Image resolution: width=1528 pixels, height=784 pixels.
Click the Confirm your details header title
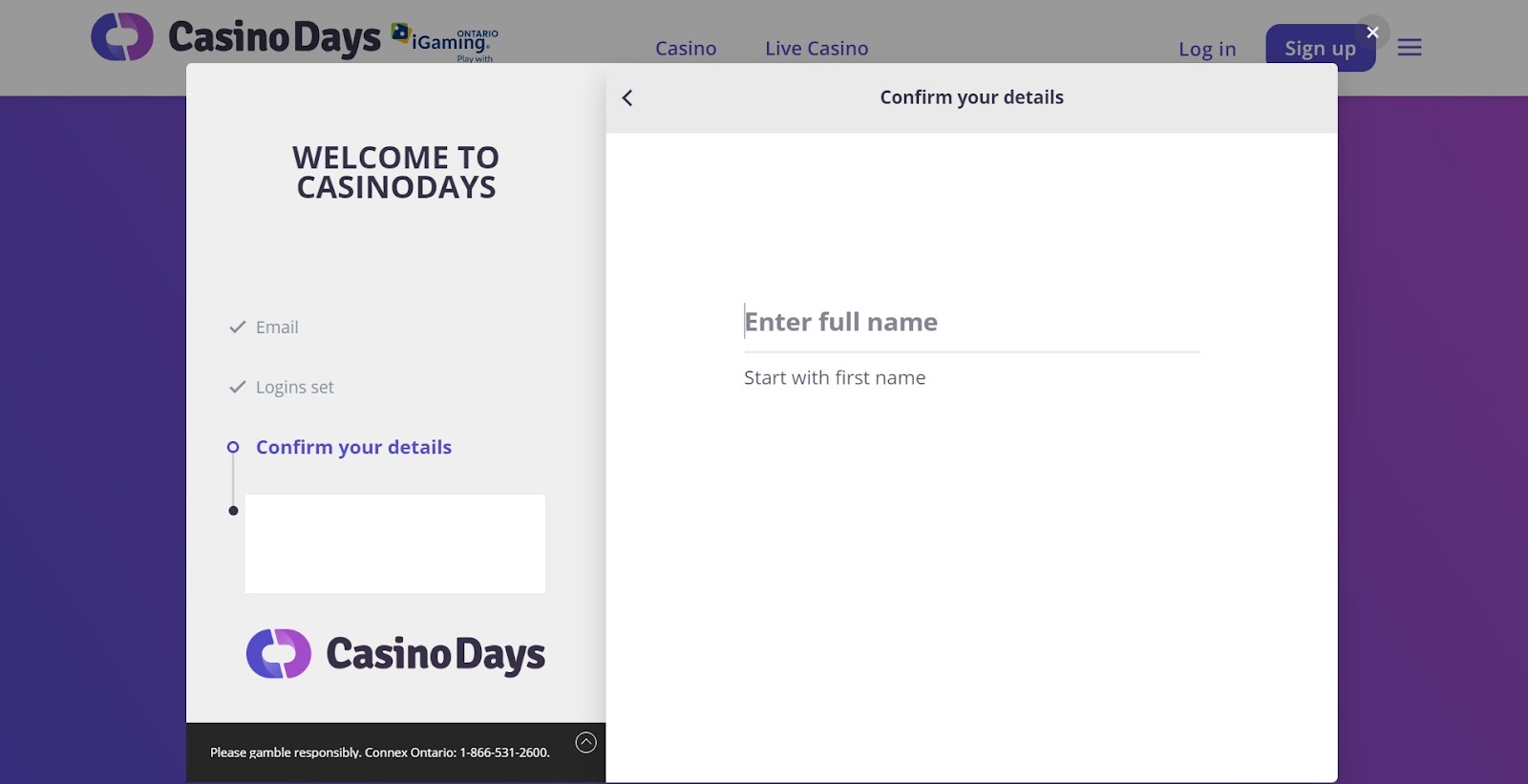pyautogui.click(x=971, y=97)
